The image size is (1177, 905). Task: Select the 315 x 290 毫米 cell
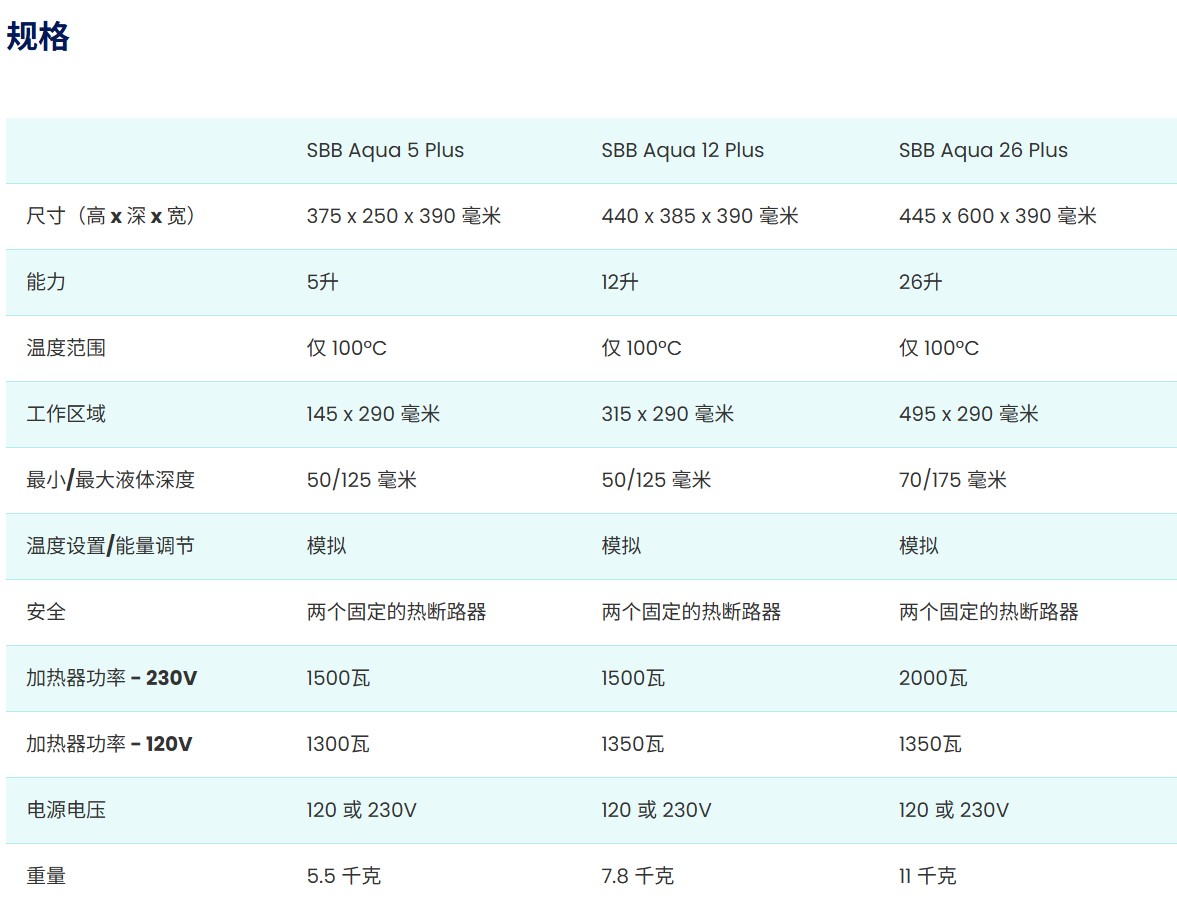(x=667, y=414)
